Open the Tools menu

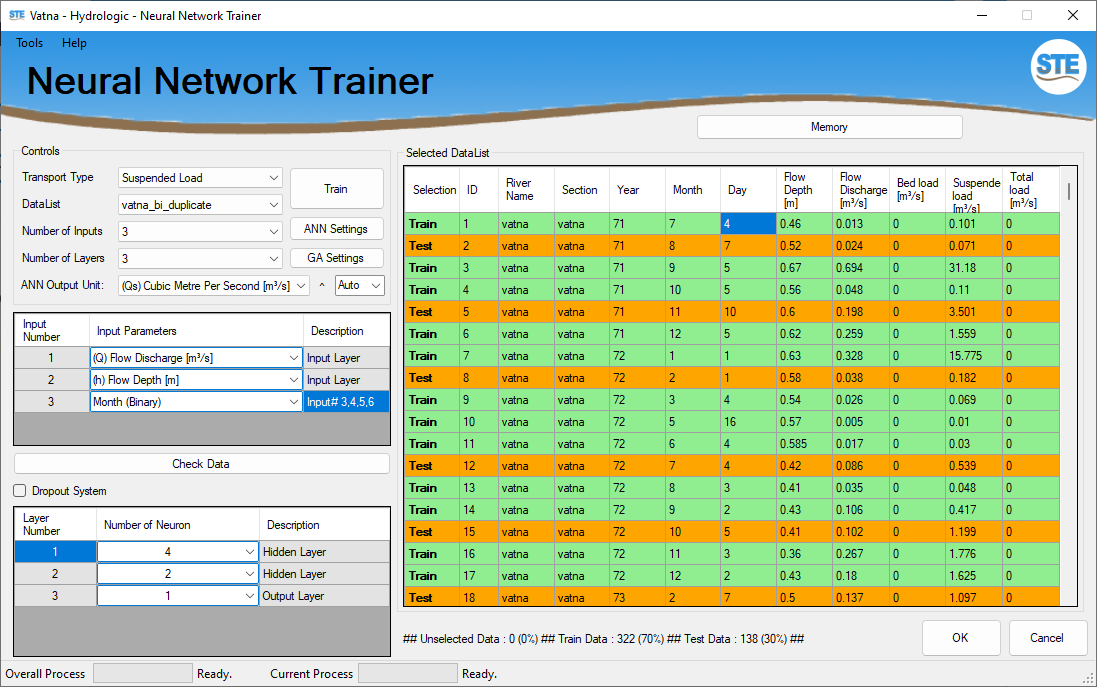[x=29, y=43]
